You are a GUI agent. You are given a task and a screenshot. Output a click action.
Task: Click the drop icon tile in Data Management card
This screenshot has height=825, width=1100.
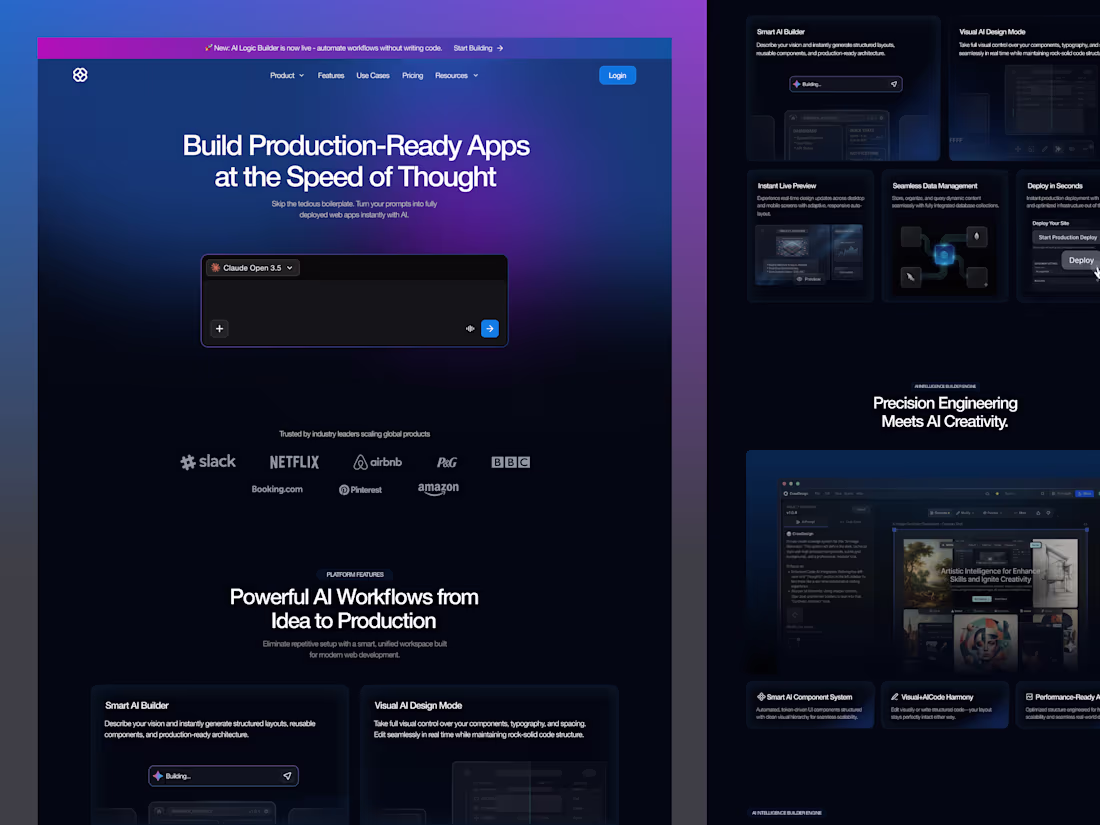click(x=977, y=236)
